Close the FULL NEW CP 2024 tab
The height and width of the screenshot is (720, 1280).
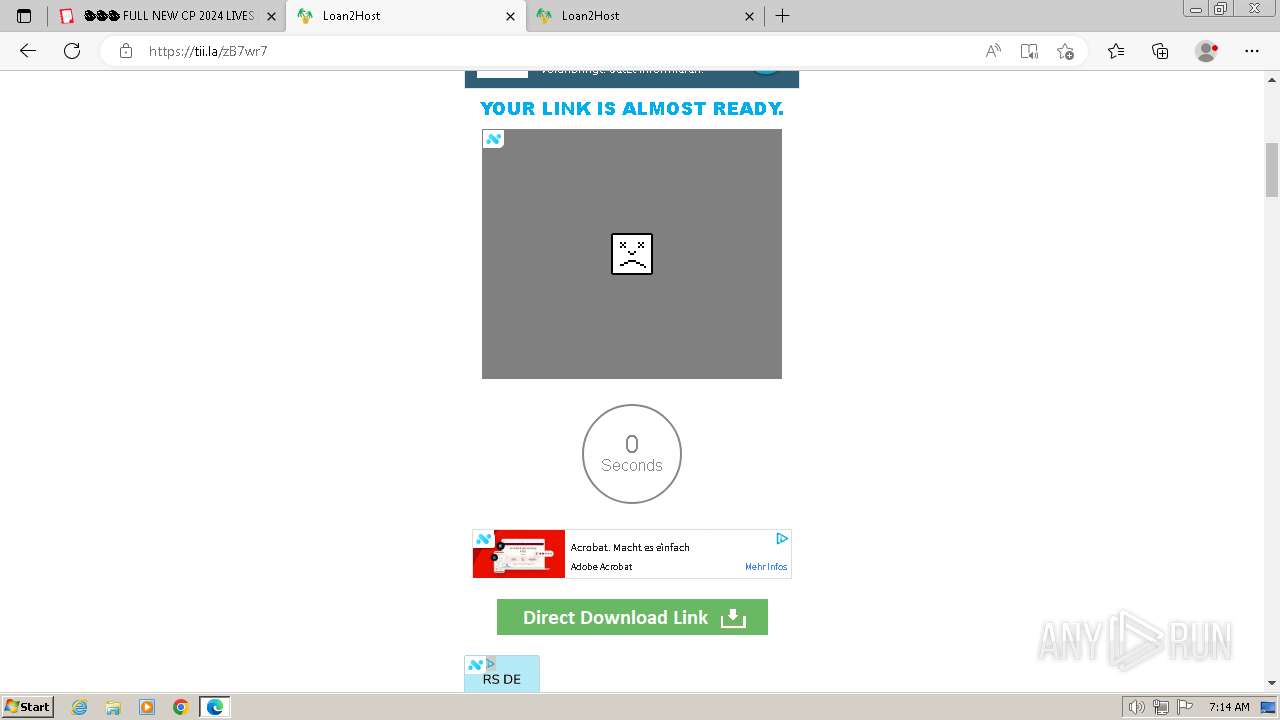point(271,16)
